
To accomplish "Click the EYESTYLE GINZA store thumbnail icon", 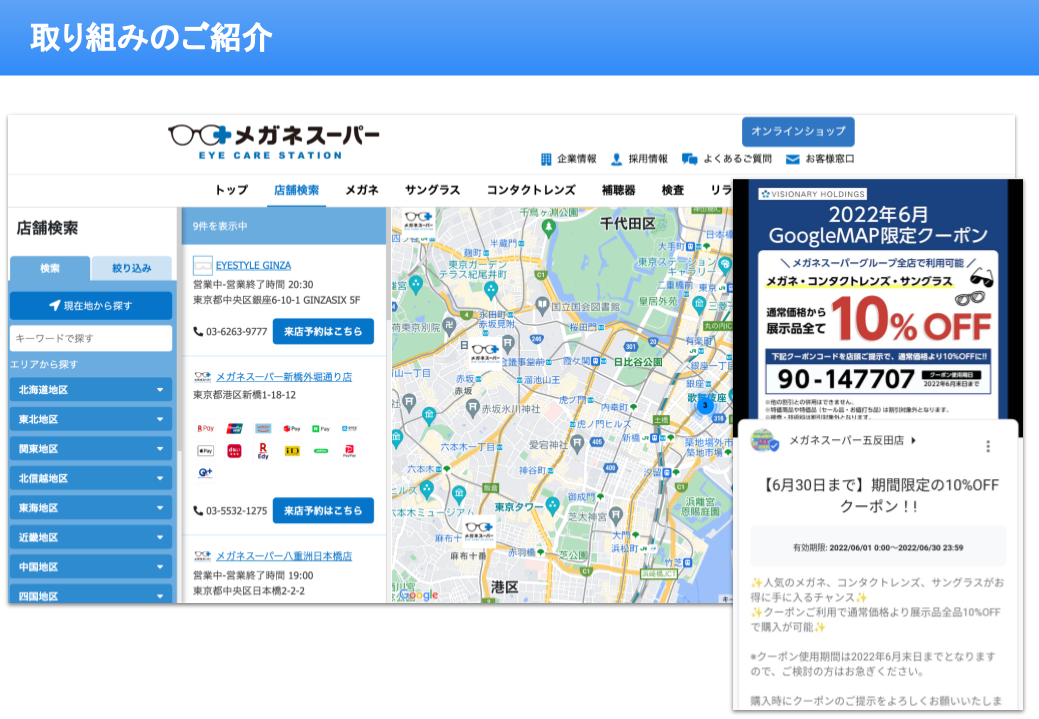I will coord(202,266).
